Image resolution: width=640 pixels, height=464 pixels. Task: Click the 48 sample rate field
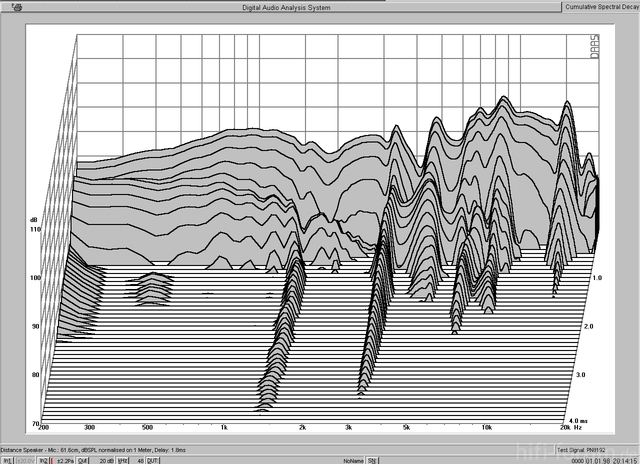click(139, 459)
